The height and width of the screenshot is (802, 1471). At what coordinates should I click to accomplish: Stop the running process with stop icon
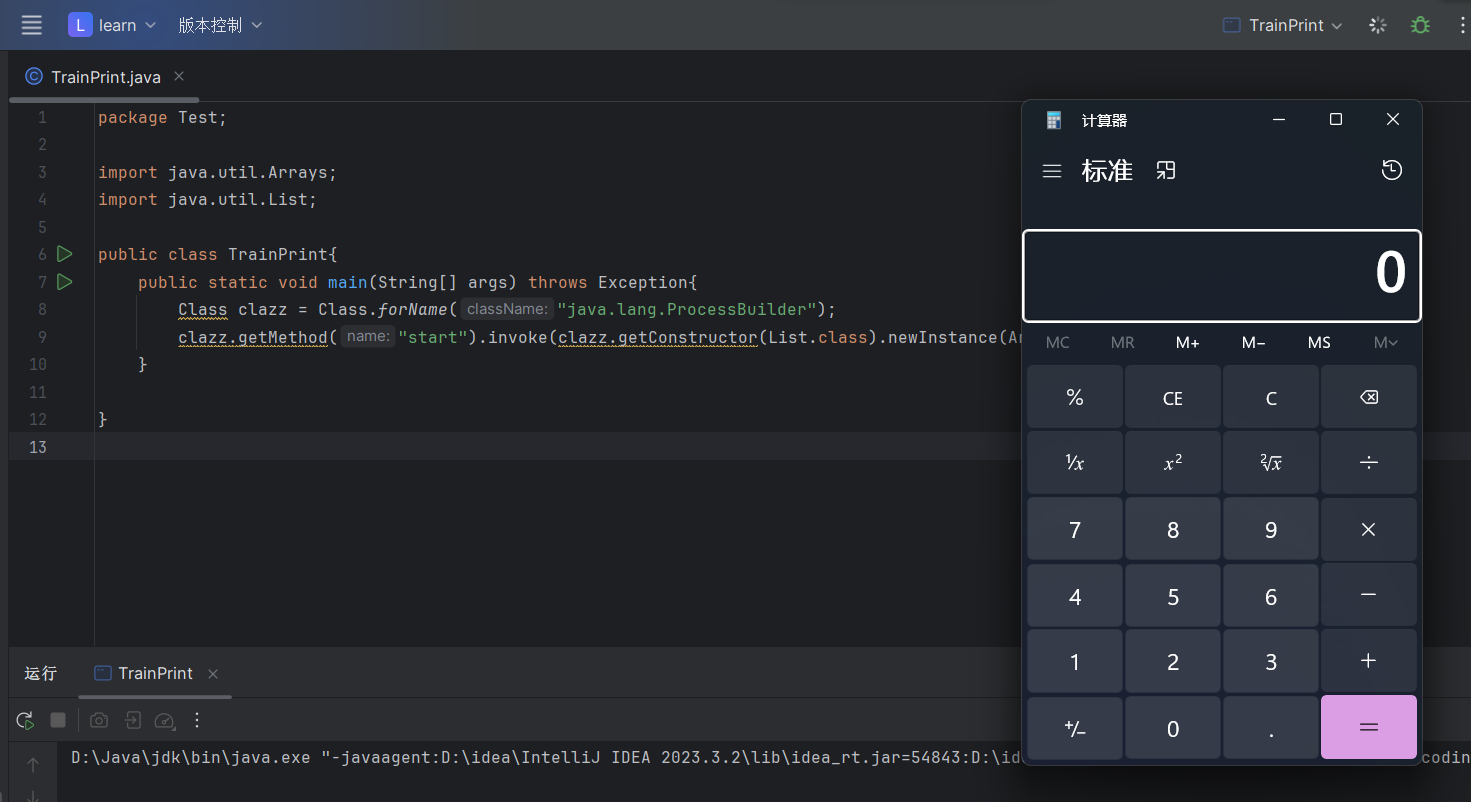[58, 720]
